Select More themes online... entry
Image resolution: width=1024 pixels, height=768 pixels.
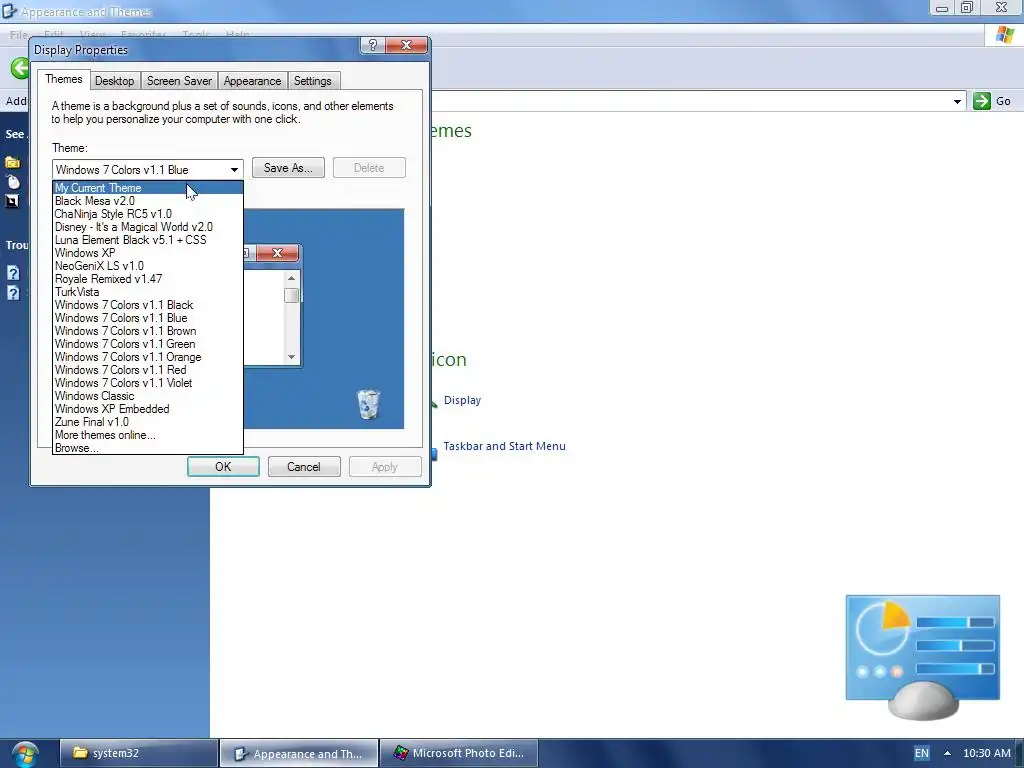(148, 435)
